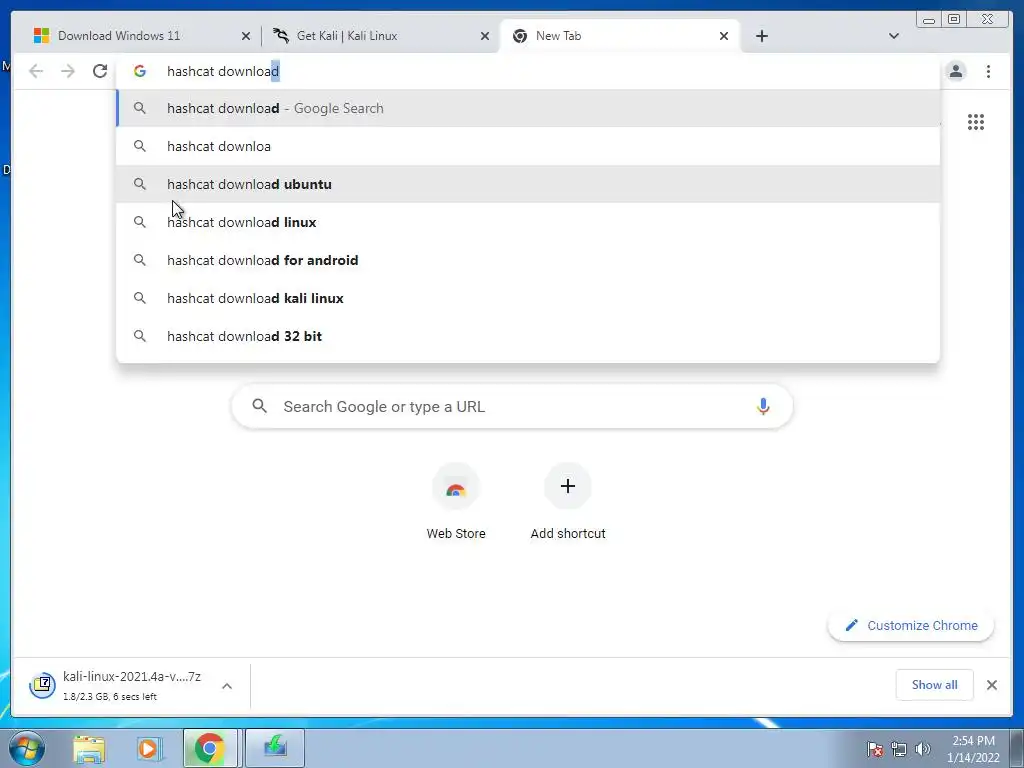
Task: Close the Get Kali tab
Action: coord(485,36)
